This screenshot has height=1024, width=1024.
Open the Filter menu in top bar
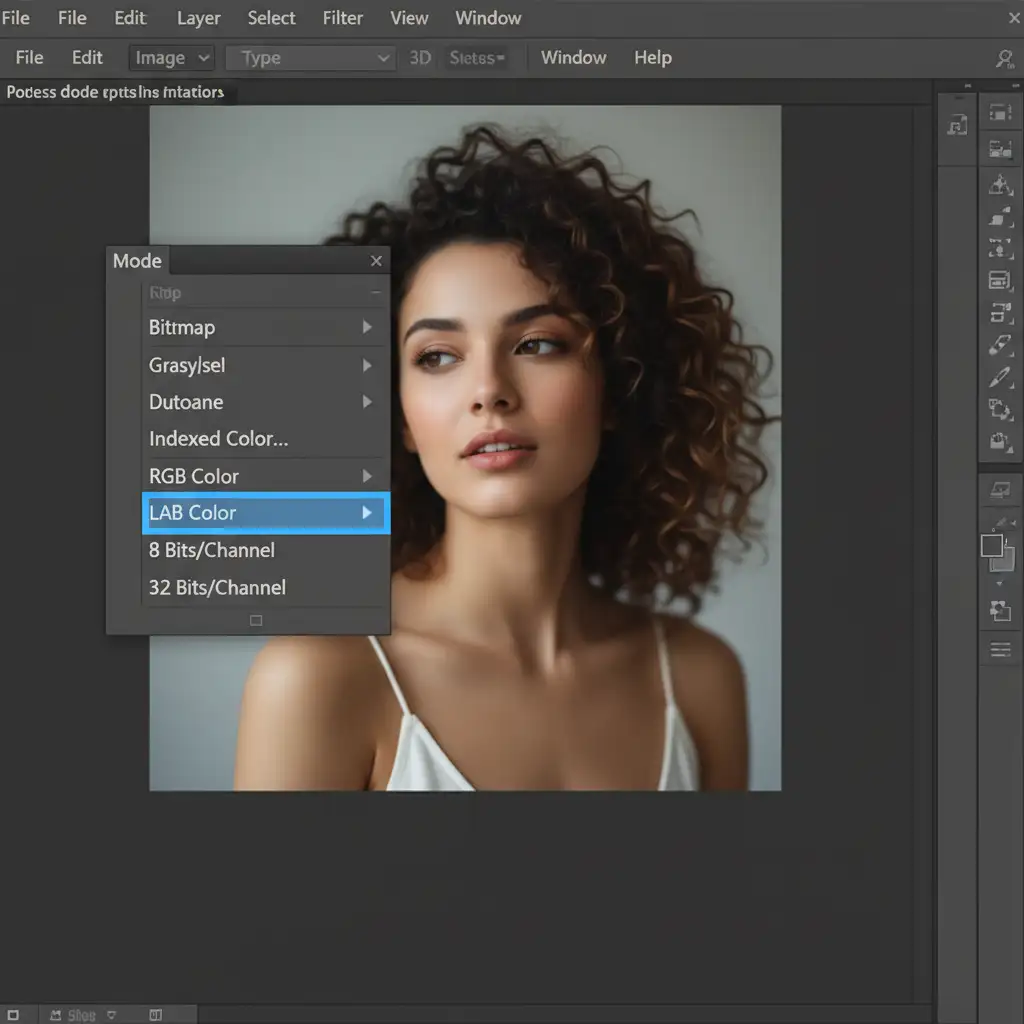click(x=342, y=18)
